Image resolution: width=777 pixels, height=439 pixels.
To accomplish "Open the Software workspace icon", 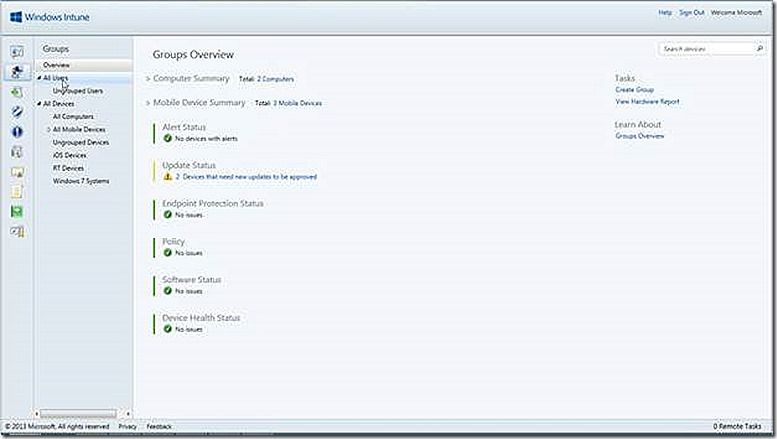I will click(x=17, y=152).
